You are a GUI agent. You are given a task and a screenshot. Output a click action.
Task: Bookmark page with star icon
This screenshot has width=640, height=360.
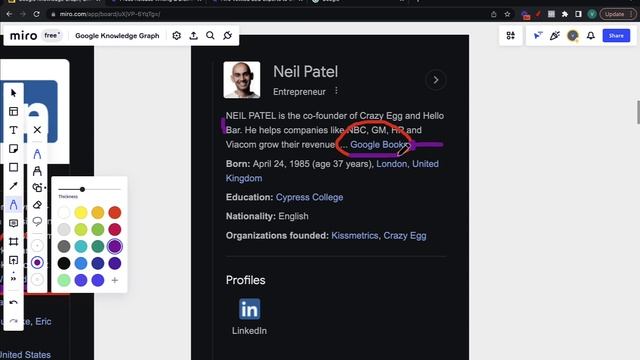(x=507, y=14)
